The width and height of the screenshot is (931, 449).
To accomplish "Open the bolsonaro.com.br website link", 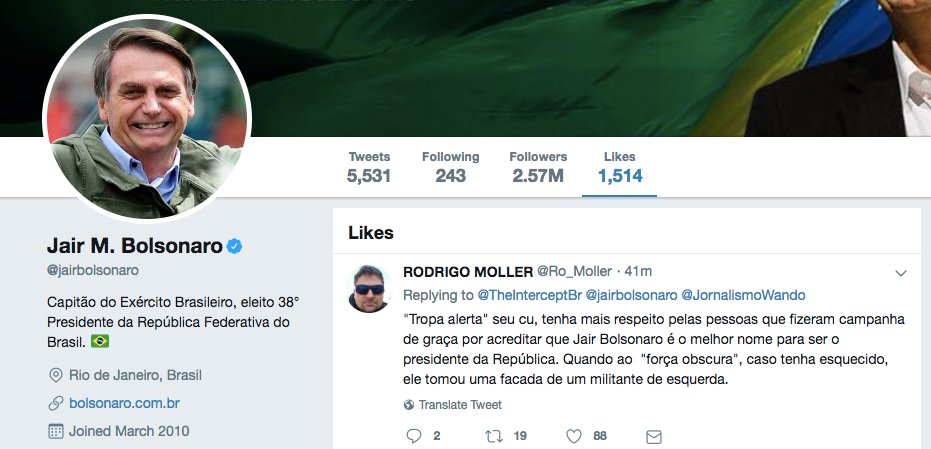I will tap(124, 404).
